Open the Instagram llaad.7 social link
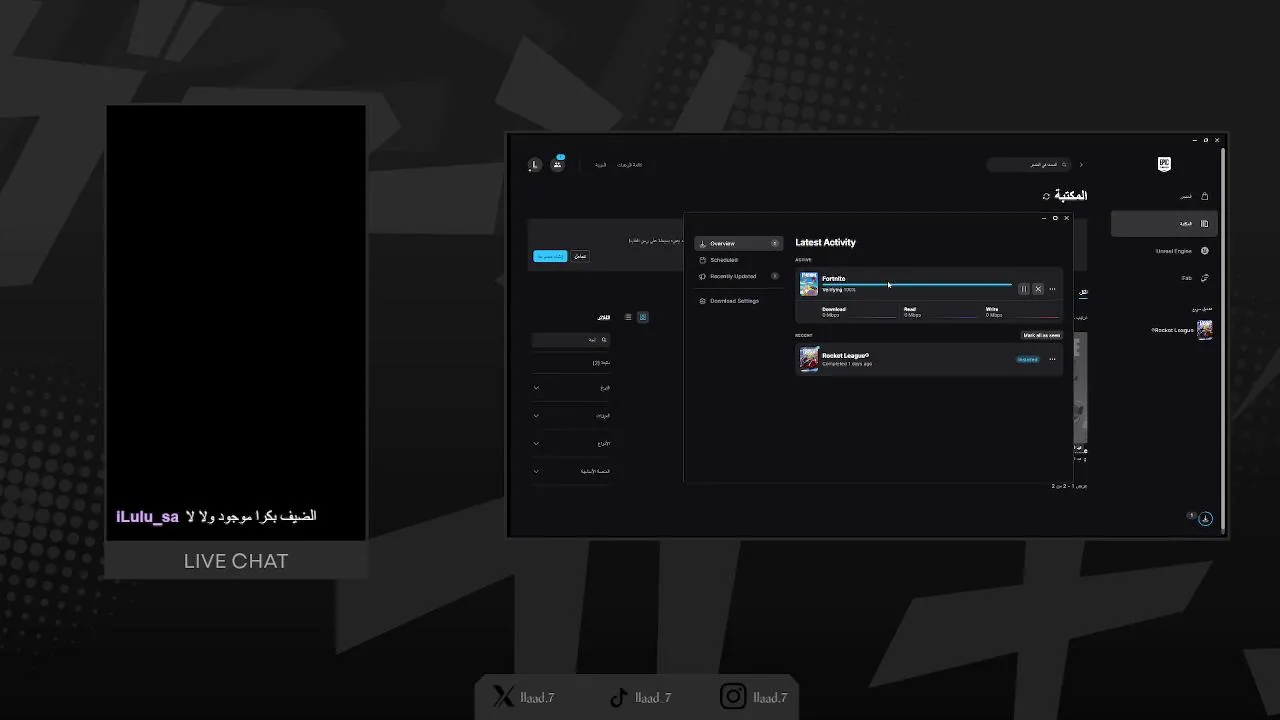 pos(754,697)
